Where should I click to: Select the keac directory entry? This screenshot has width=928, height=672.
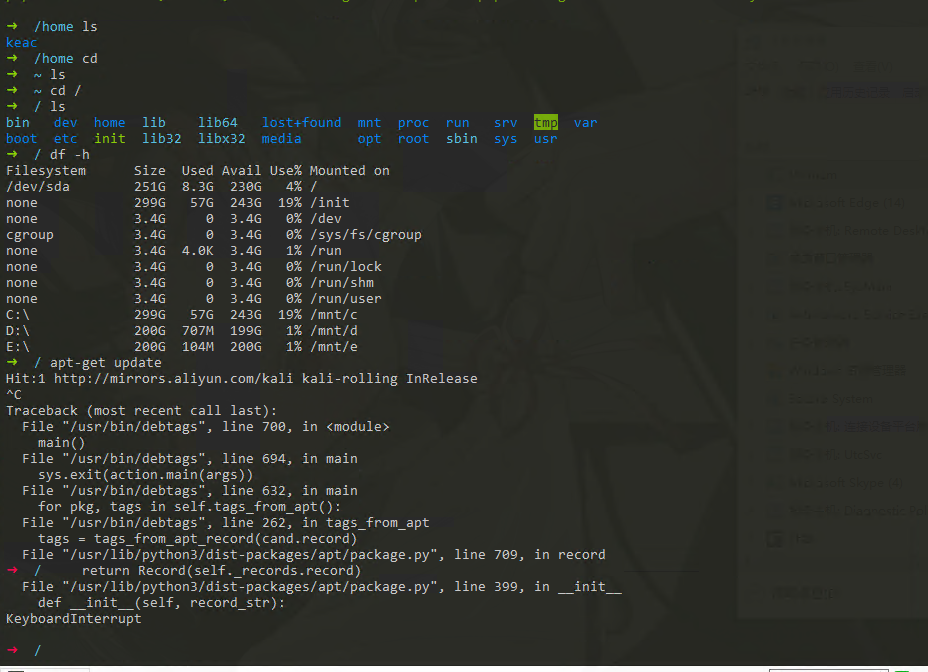click(x=22, y=43)
